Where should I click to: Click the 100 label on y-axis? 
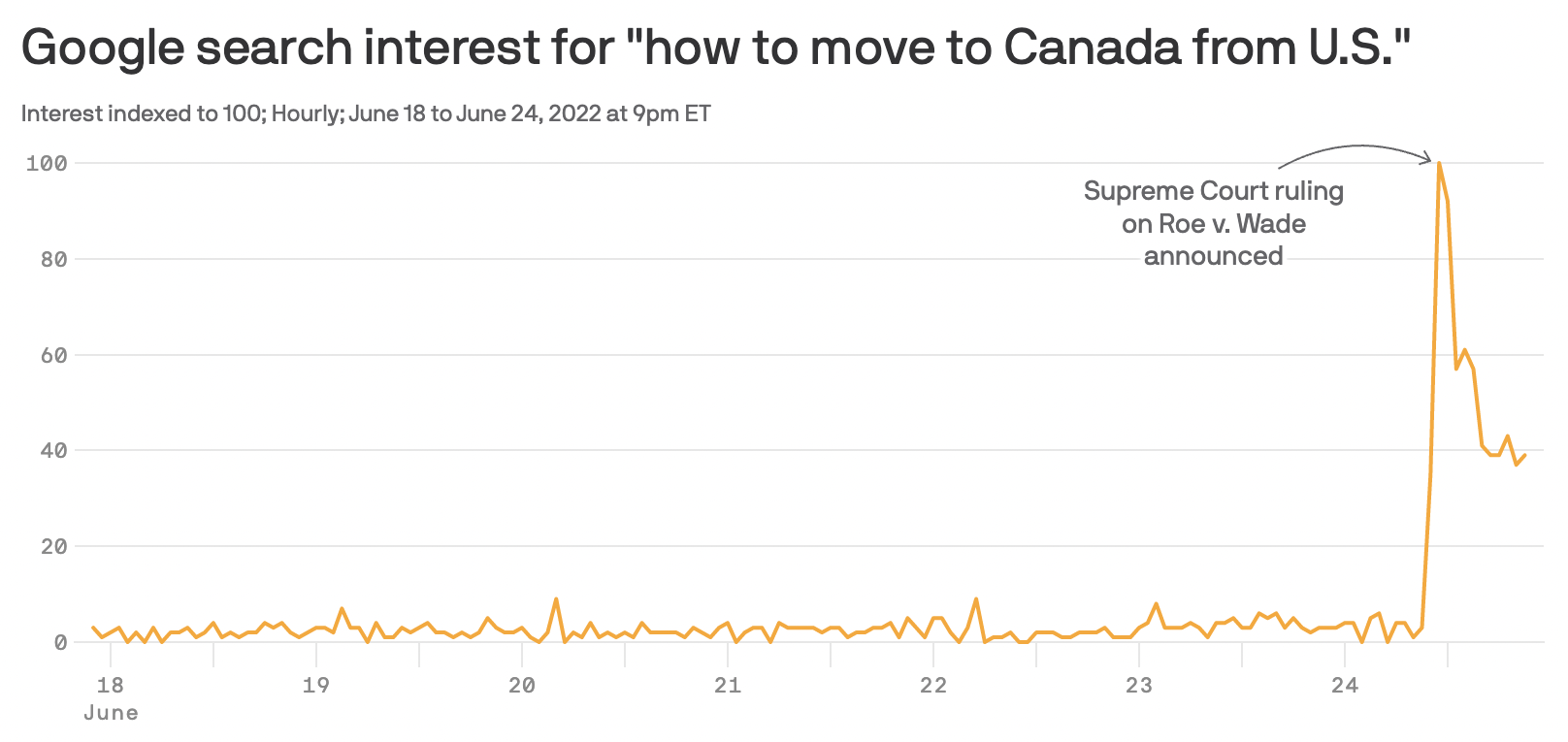tap(47, 163)
